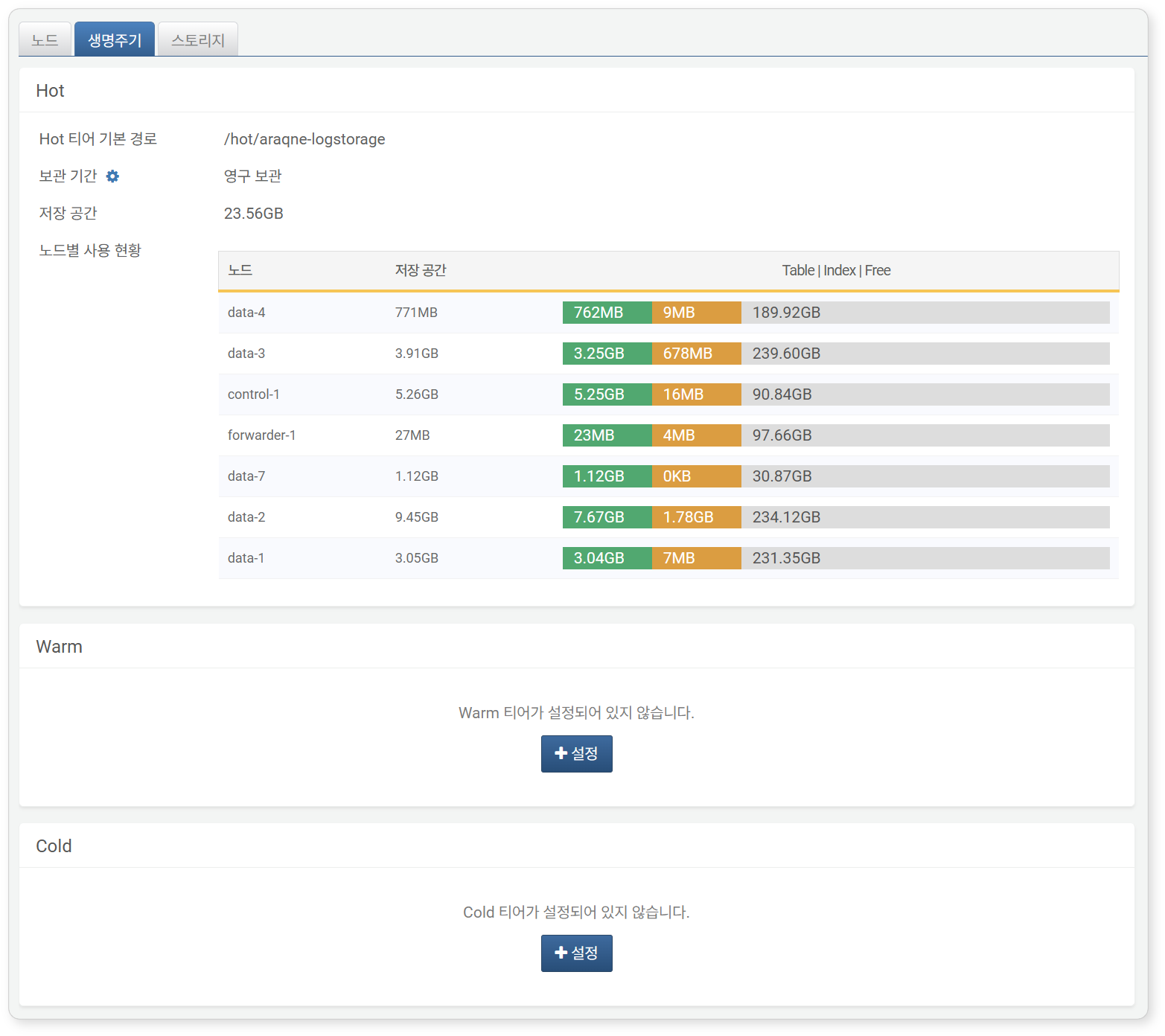This screenshot has width=1165, height=1036.
Task: Click hot path /hot/araqne-logstorage
Action: (304, 139)
